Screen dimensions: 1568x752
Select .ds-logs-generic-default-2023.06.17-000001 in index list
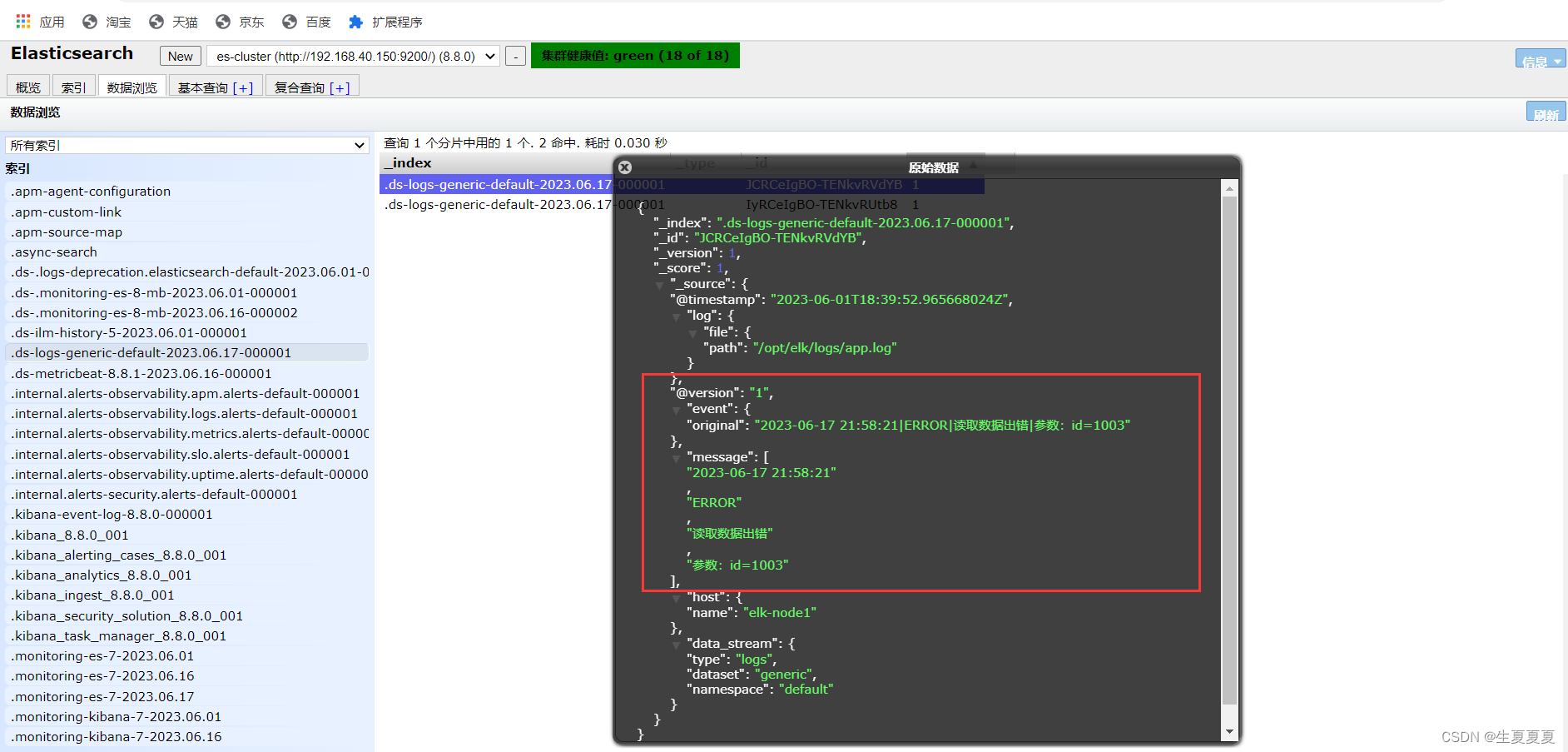click(186, 353)
